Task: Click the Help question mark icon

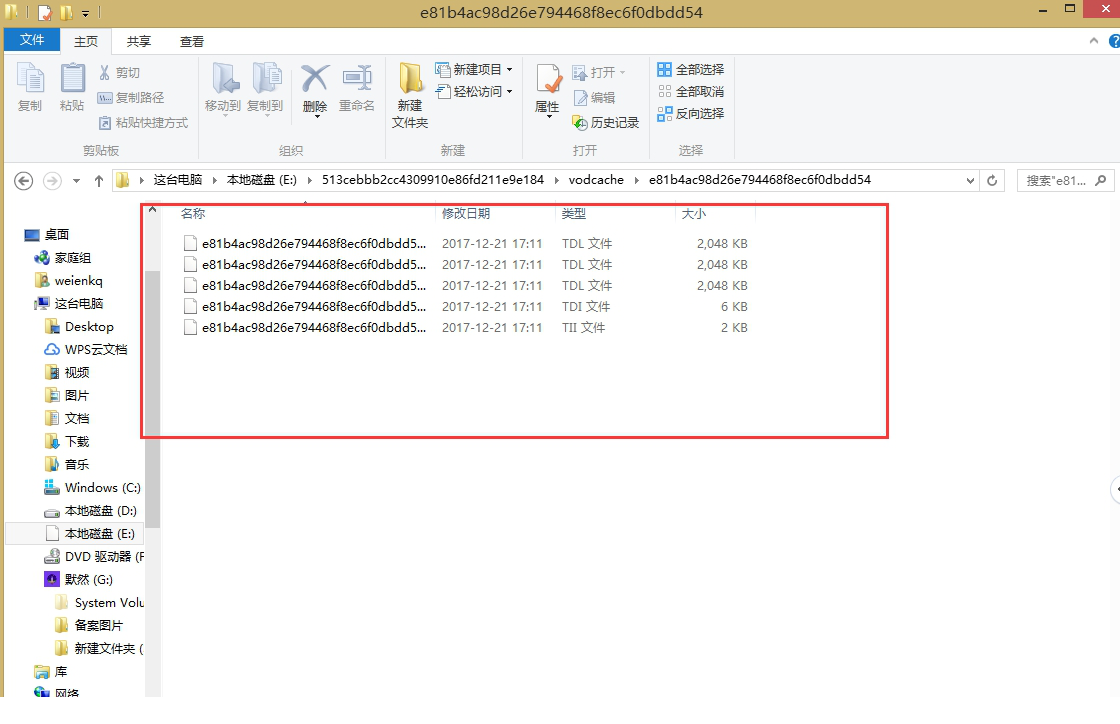Action: [1114, 41]
